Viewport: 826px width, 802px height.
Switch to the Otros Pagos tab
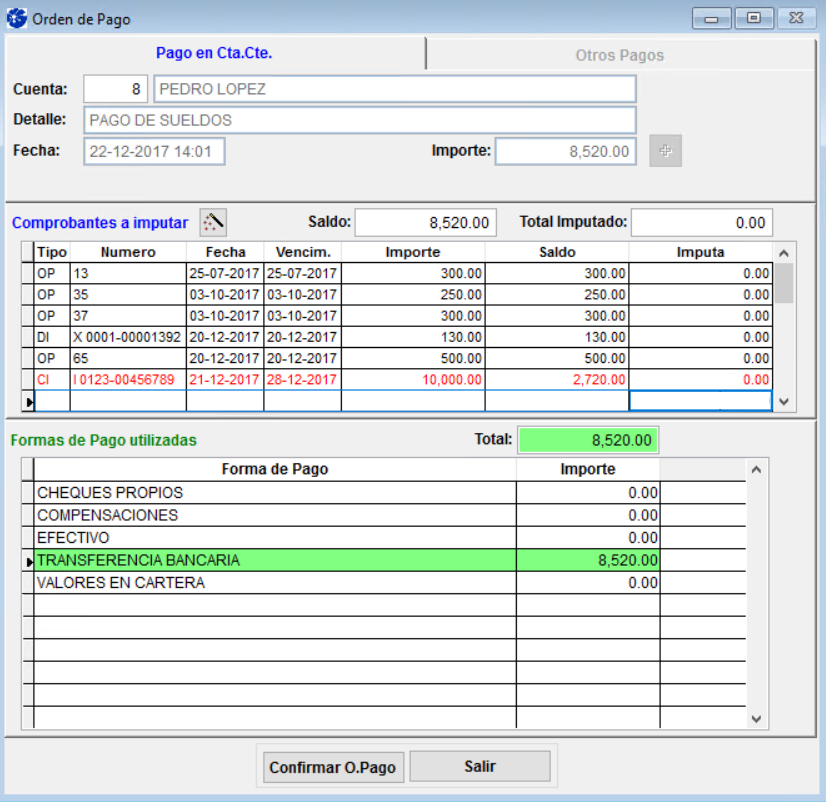(619, 55)
